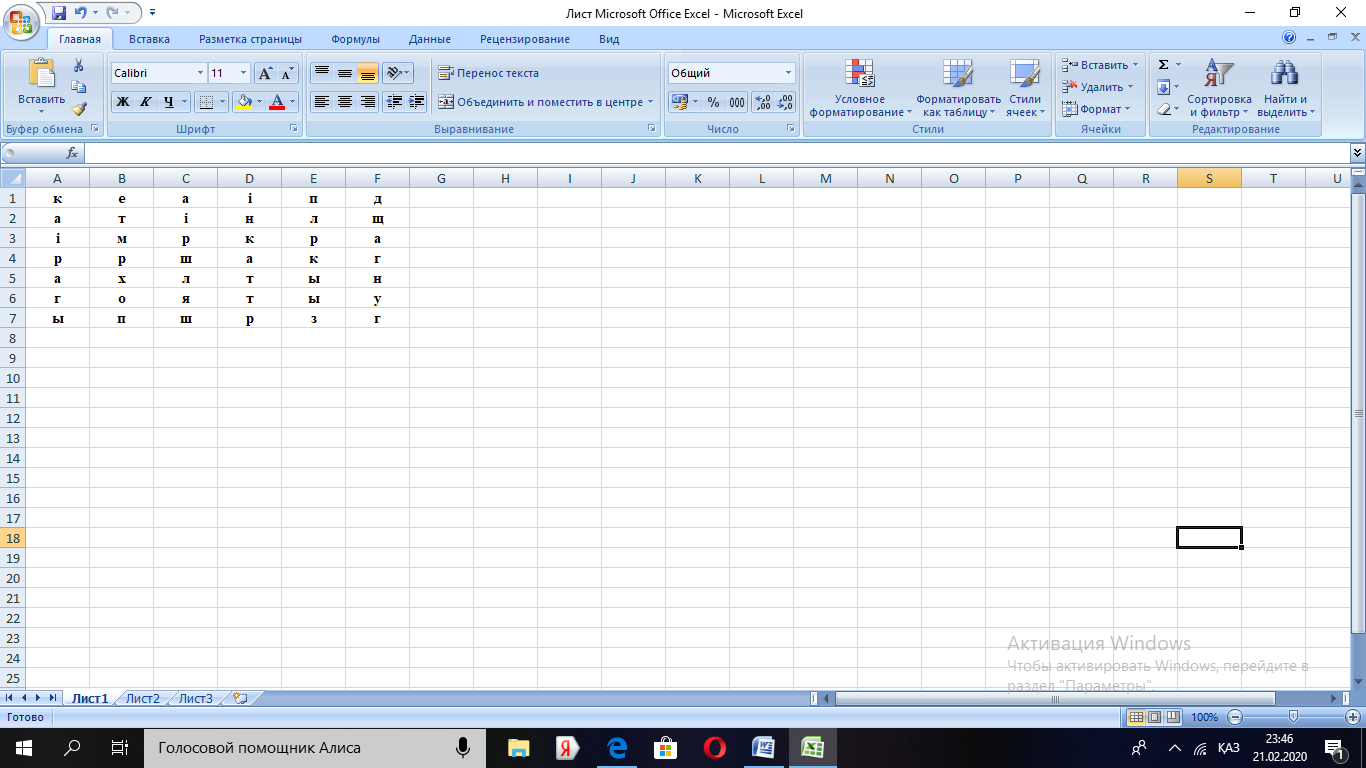
Task: Paste from the clipboard icon
Action: [x=42, y=73]
